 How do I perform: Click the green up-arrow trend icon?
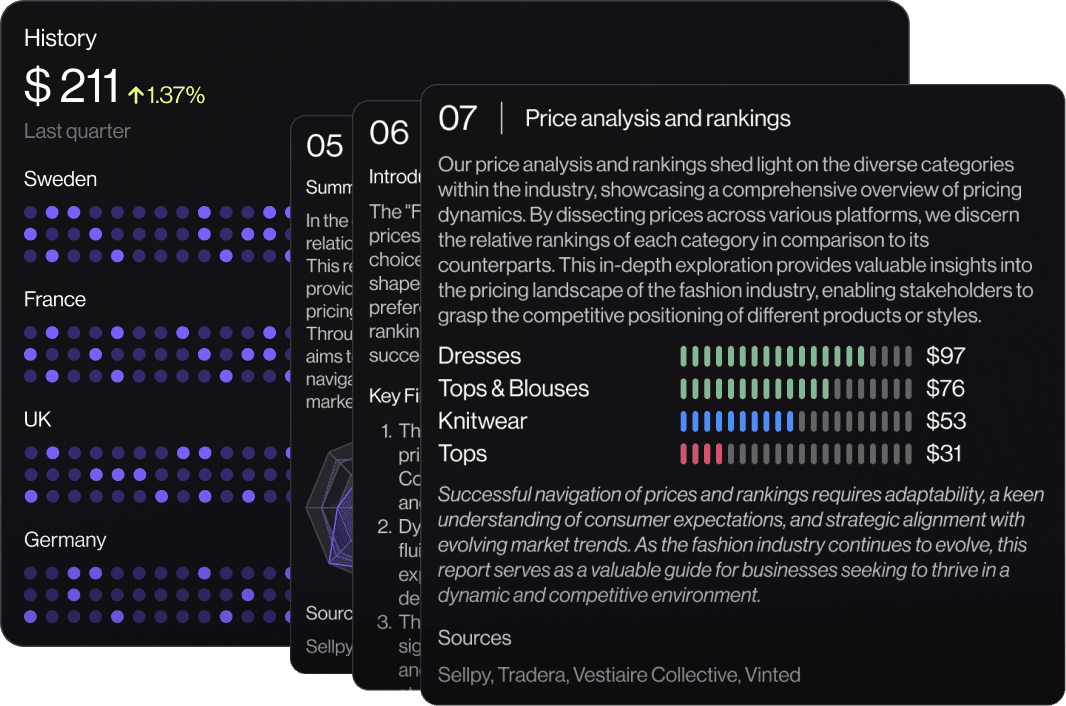(x=136, y=96)
